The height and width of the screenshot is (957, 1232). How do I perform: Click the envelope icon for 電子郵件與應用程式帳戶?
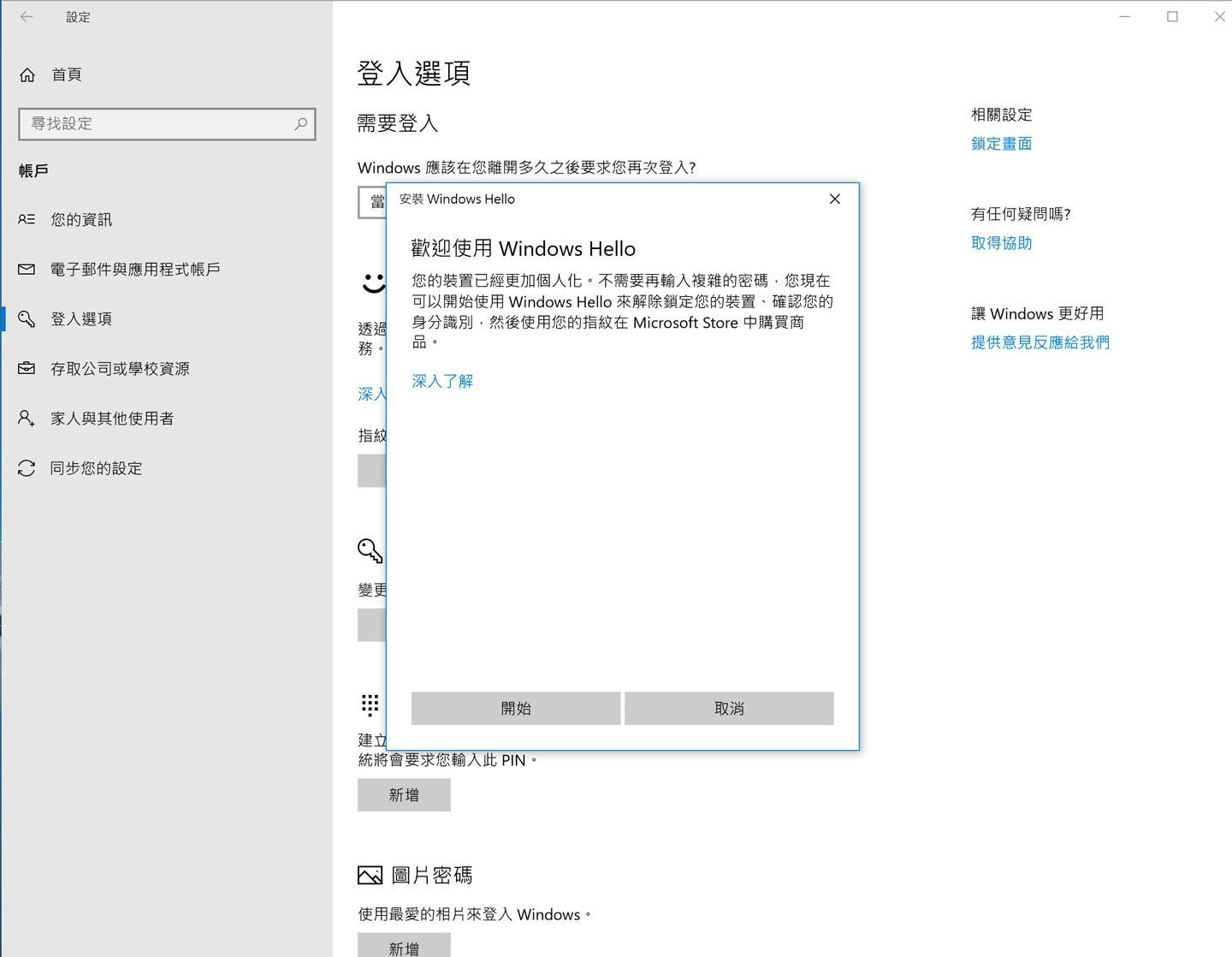(x=27, y=270)
